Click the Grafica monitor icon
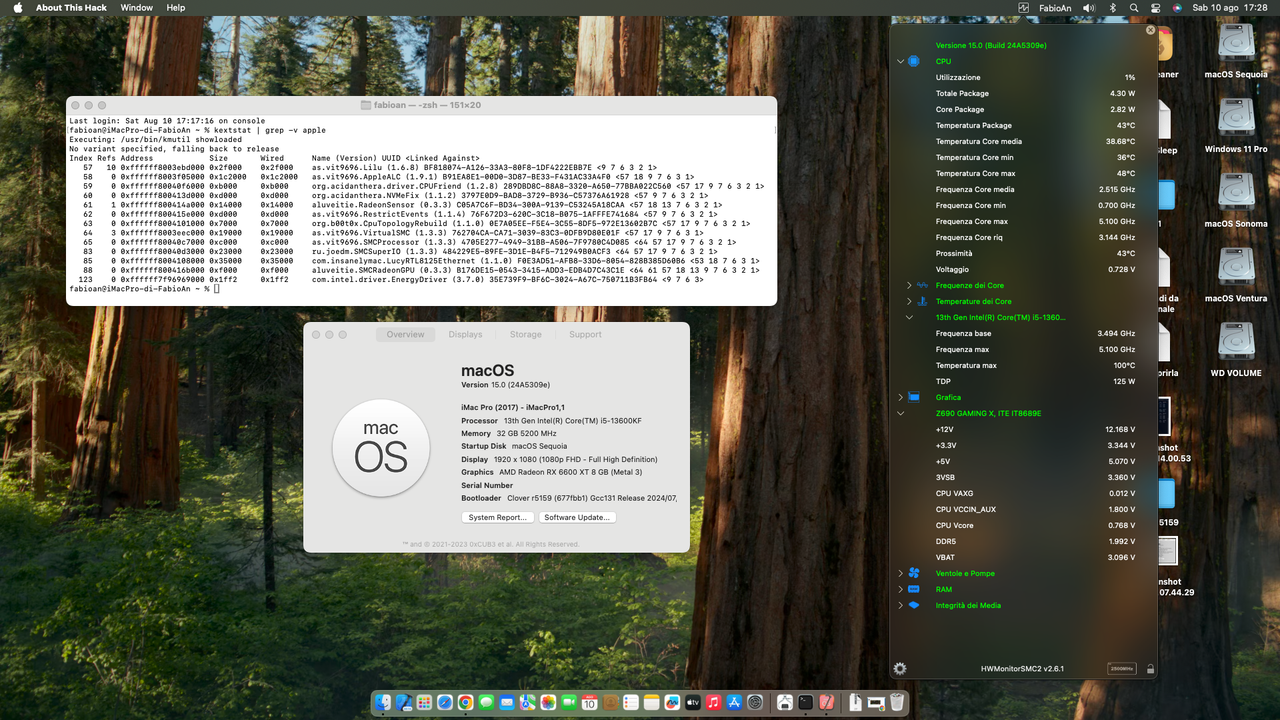Screen dimensions: 1280x720 [x=914, y=397]
